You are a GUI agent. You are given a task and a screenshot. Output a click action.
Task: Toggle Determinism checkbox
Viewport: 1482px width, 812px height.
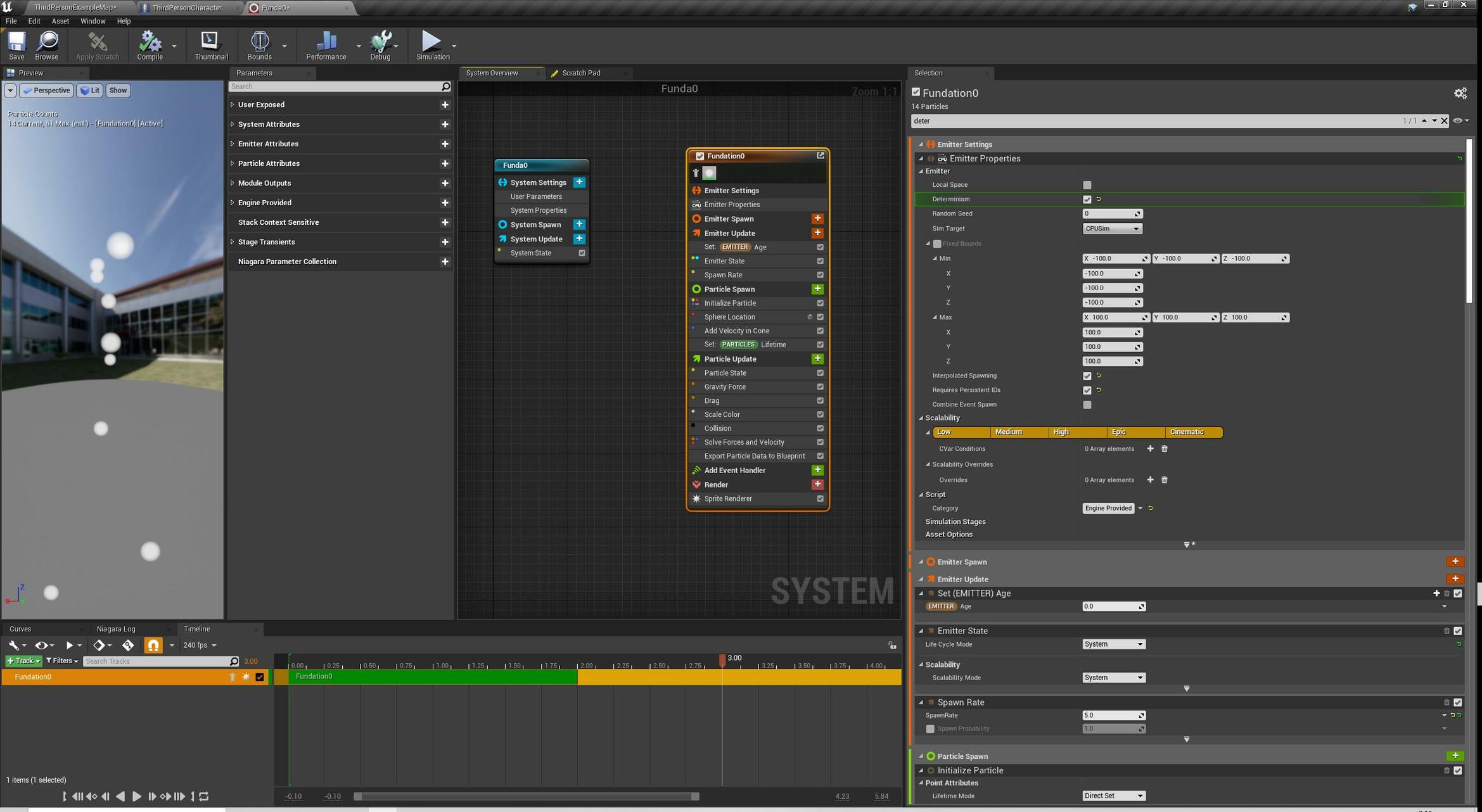(1087, 200)
